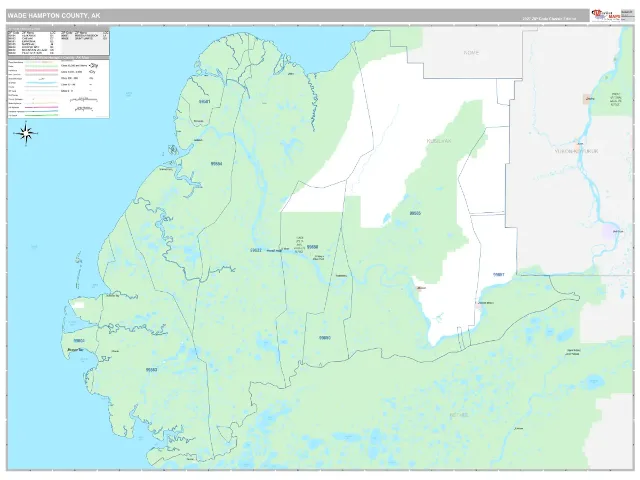Click the map legend box
The width and height of the screenshot is (640, 480).
(x=58, y=87)
